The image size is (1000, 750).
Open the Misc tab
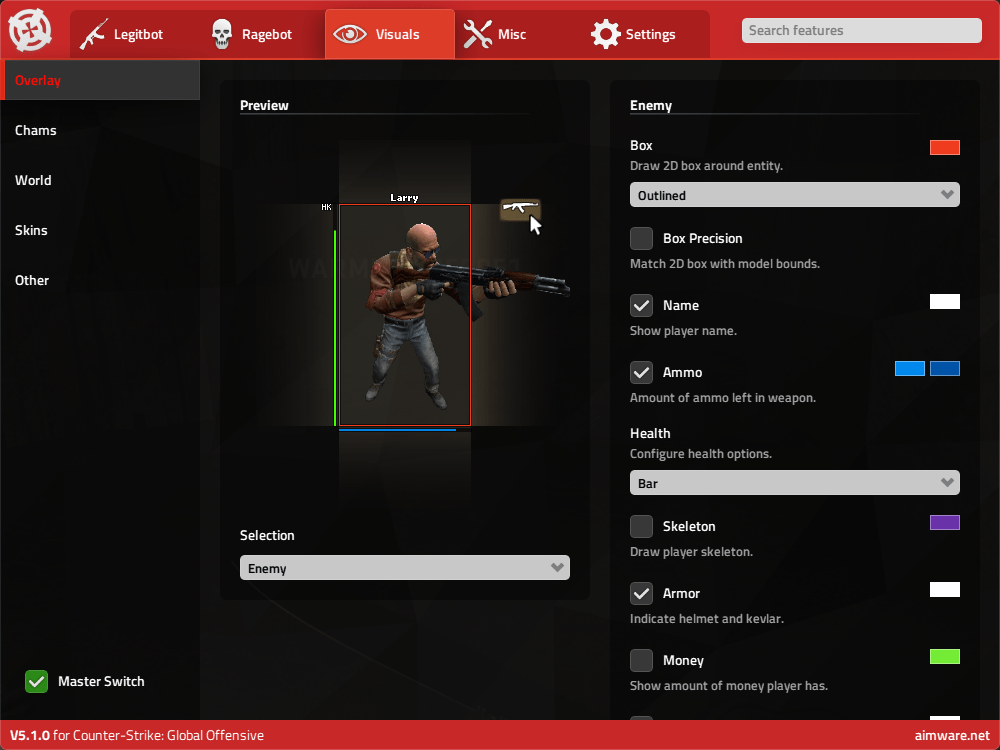(x=518, y=34)
